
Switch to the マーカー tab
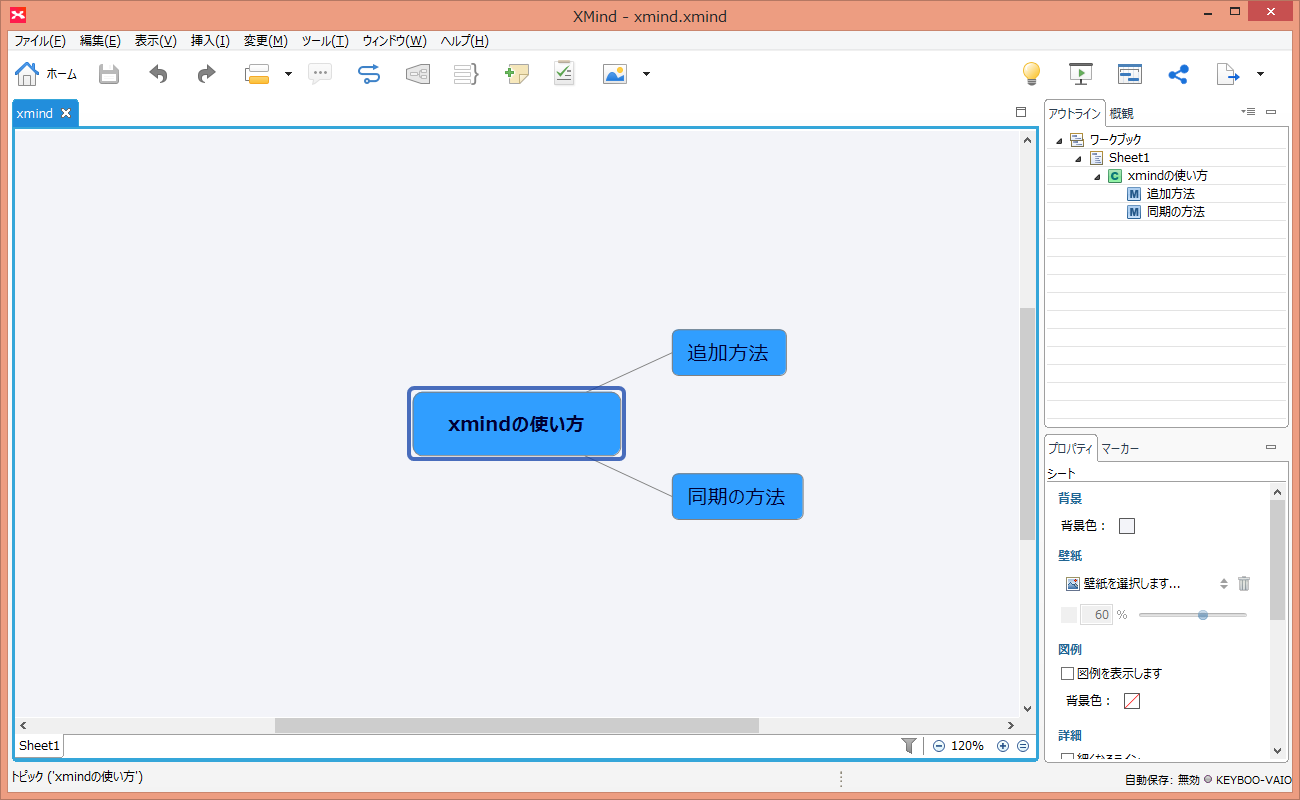pos(1120,449)
